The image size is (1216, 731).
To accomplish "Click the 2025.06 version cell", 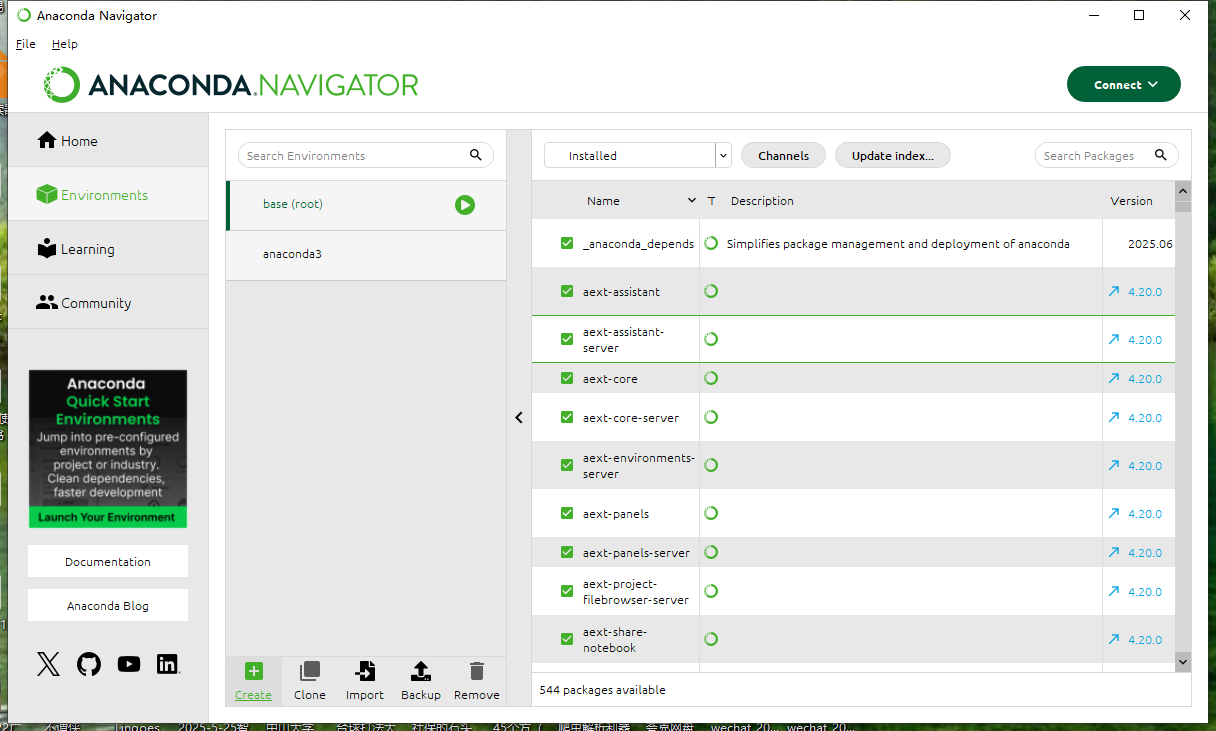I will point(1150,244).
